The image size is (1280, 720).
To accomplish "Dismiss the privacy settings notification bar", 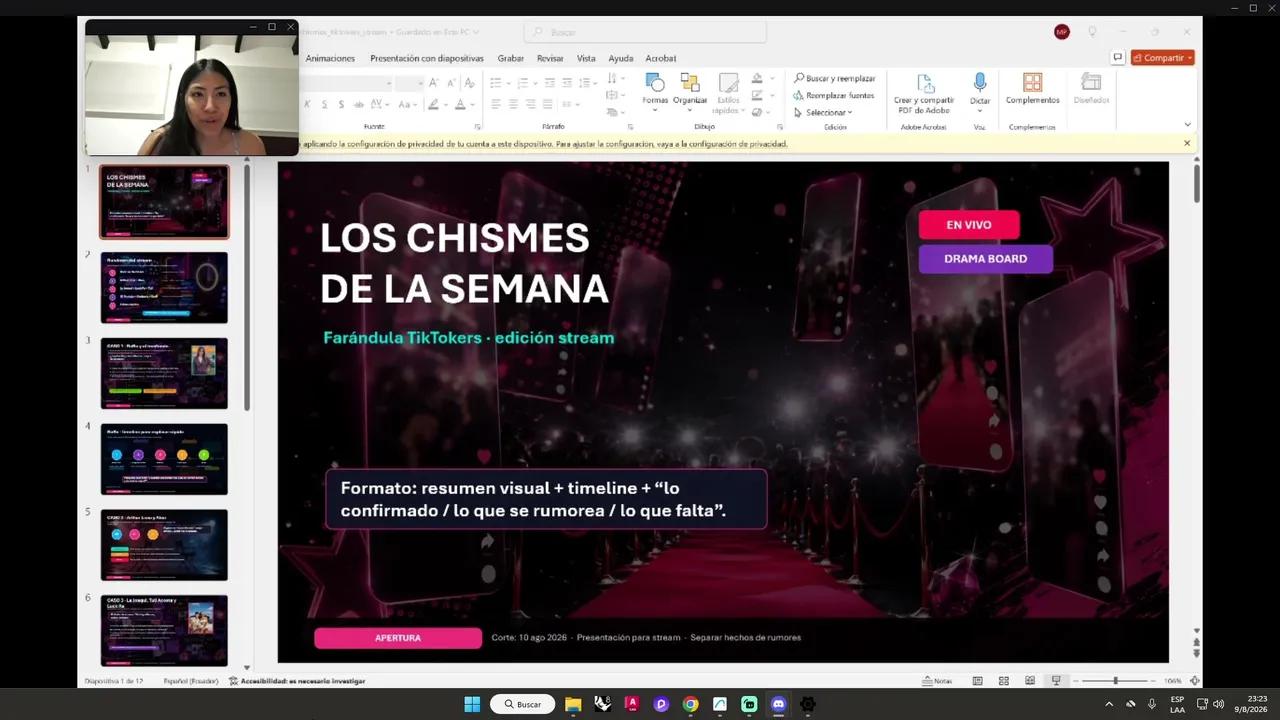I will tap(1187, 143).
